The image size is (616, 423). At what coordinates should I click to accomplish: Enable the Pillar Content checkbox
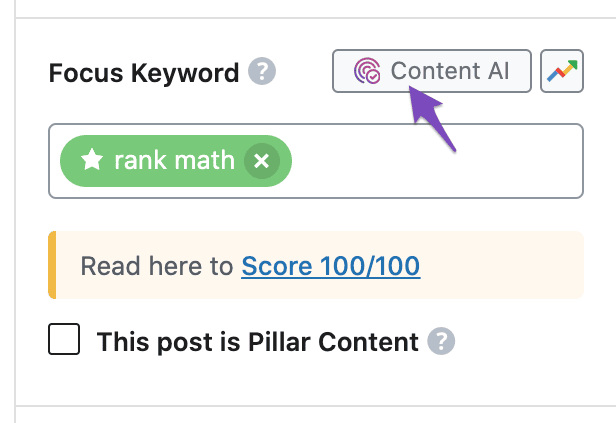click(64, 341)
